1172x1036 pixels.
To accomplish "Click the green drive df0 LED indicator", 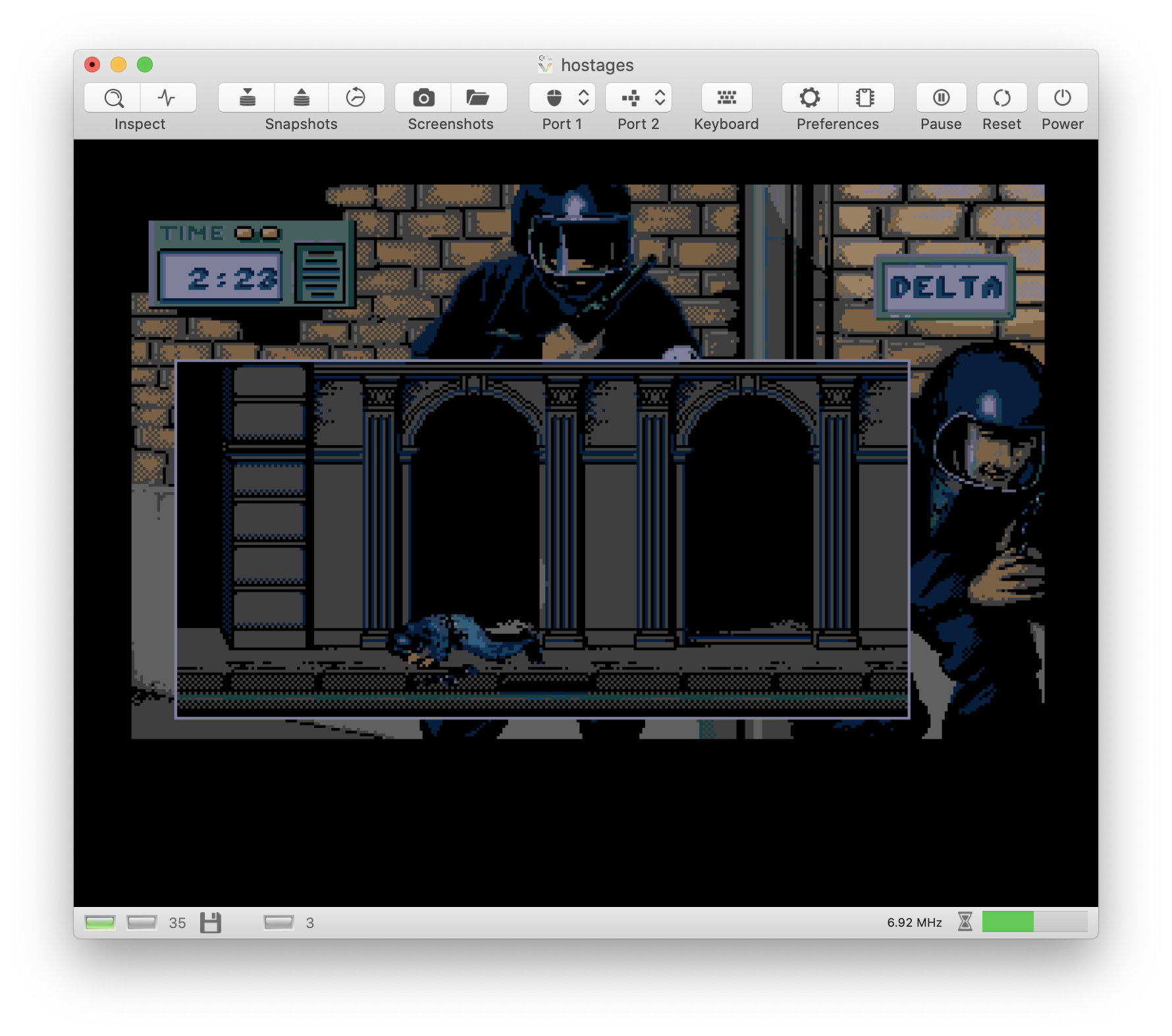I will pos(100,923).
